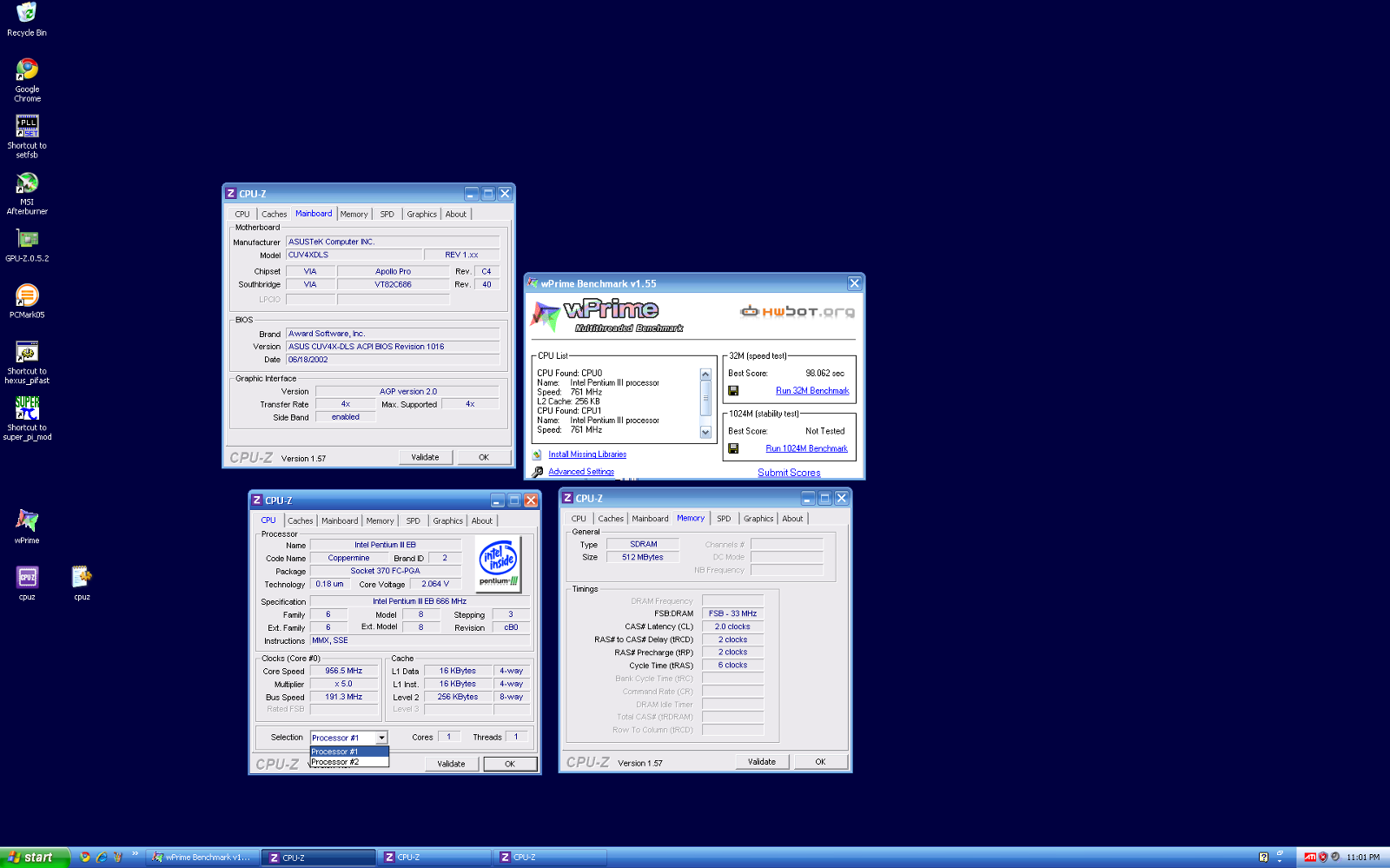Open the Advanced Settings link in wPrime
Image resolution: width=1390 pixels, height=868 pixels.
(x=581, y=472)
